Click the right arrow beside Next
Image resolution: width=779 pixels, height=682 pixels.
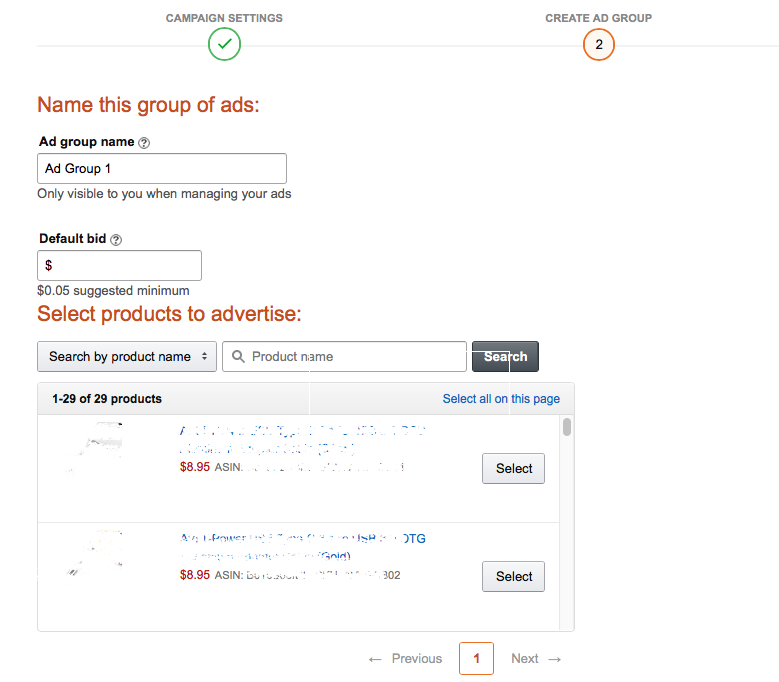(554, 659)
